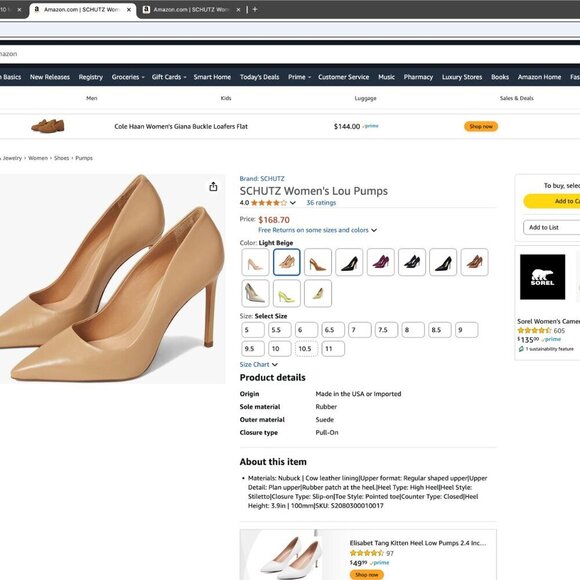
Task: Choose size 5
Action: (253, 330)
